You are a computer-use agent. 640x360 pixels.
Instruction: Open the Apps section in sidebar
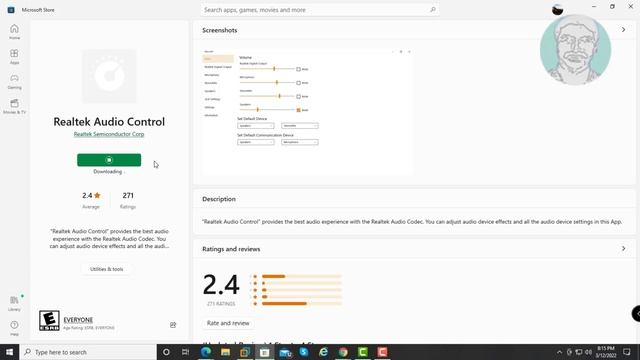point(14,57)
